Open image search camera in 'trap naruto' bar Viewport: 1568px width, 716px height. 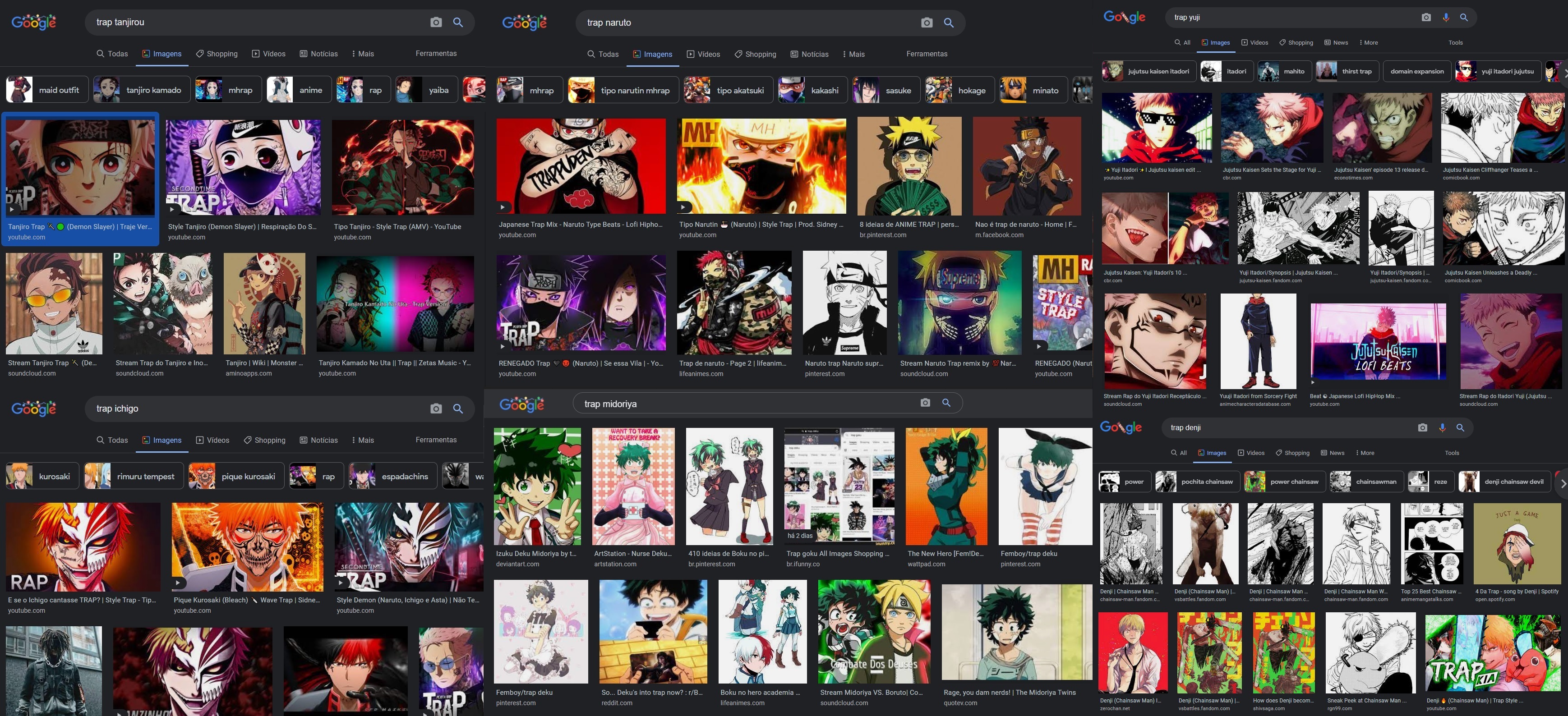point(927,23)
